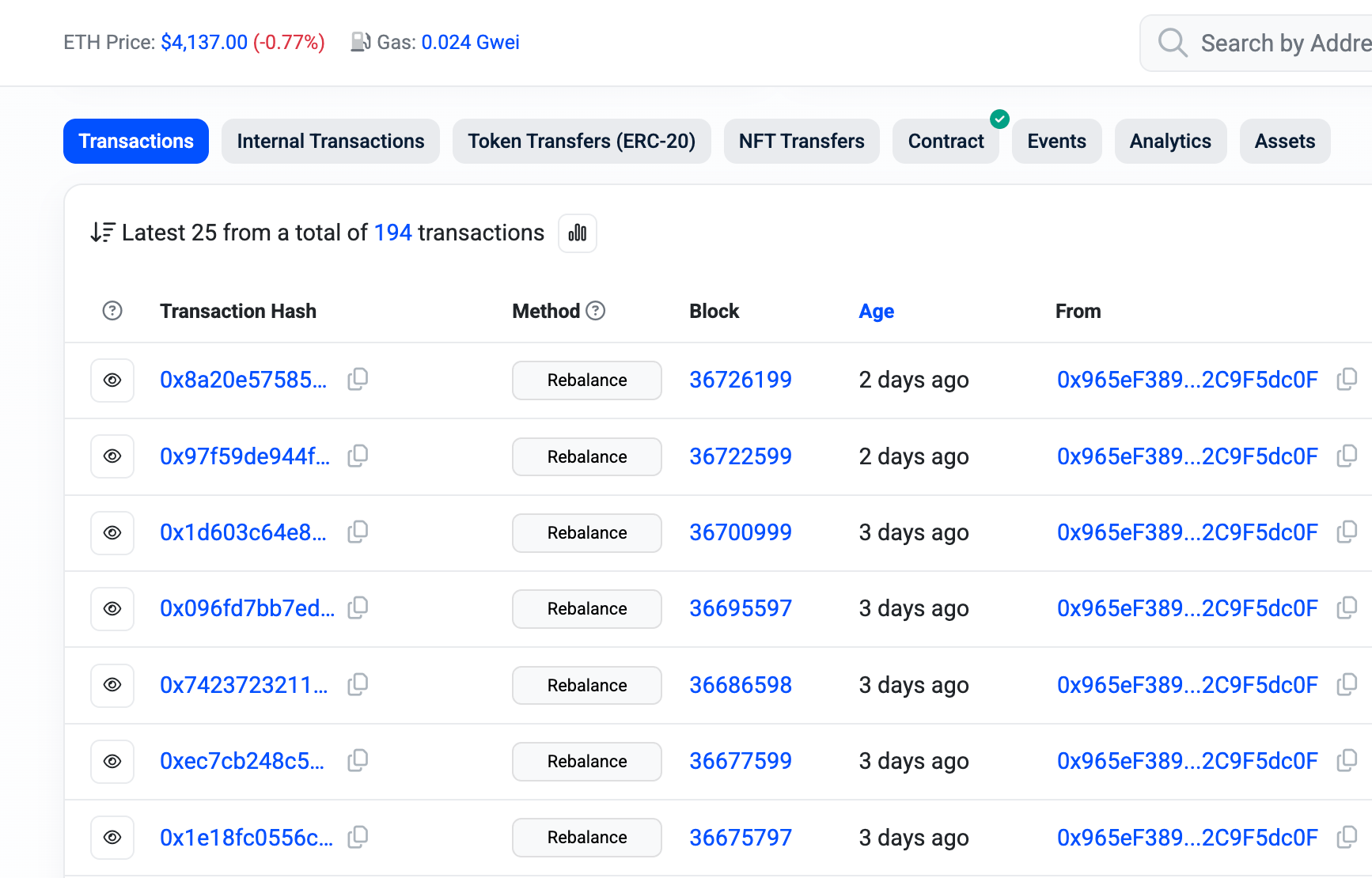Open the verified Contract tab

click(946, 142)
